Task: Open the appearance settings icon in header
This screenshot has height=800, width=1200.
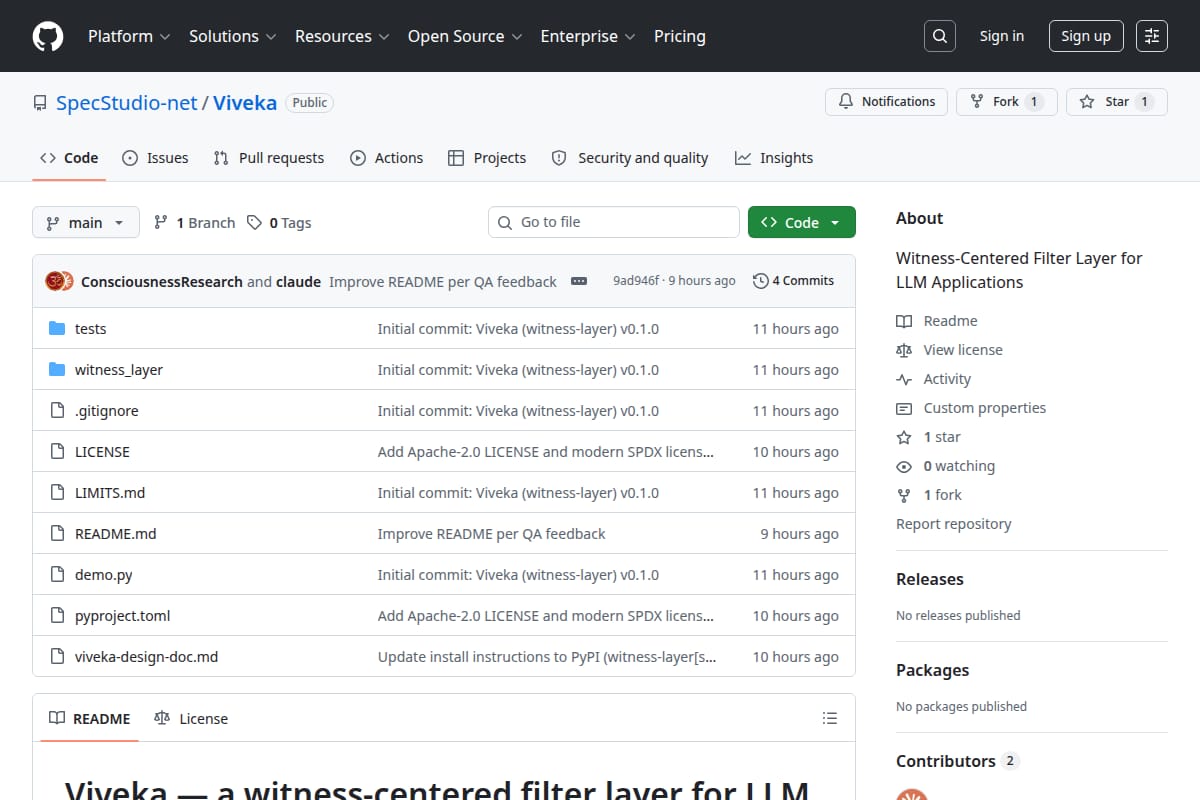Action: coord(1152,36)
